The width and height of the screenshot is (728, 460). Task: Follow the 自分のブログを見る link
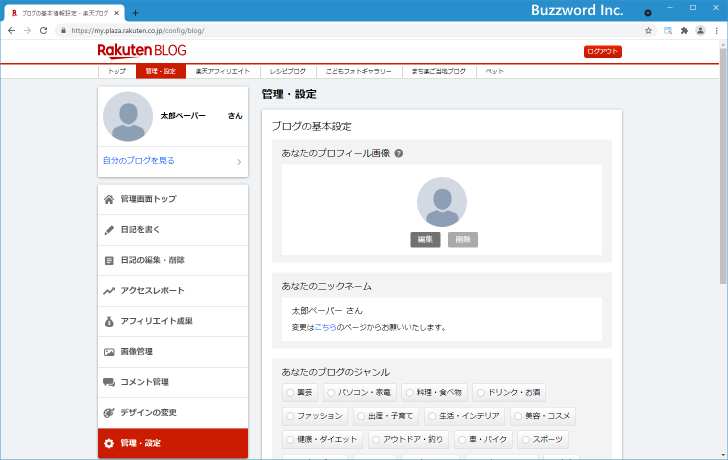[x=139, y=161]
